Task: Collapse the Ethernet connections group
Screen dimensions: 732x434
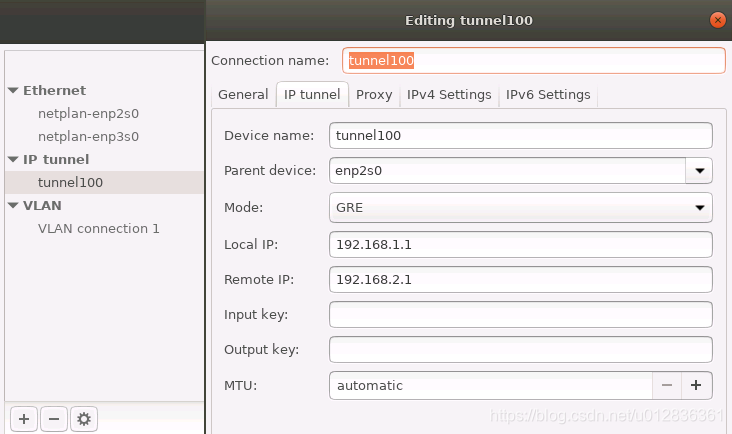Action: 13,90
